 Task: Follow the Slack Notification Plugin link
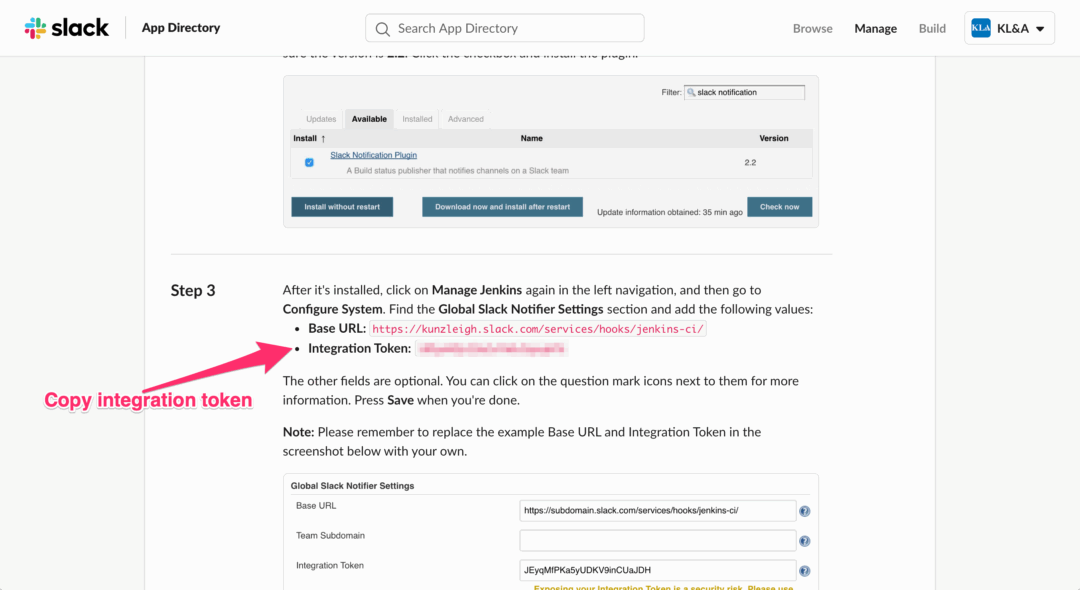click(373, 154)
